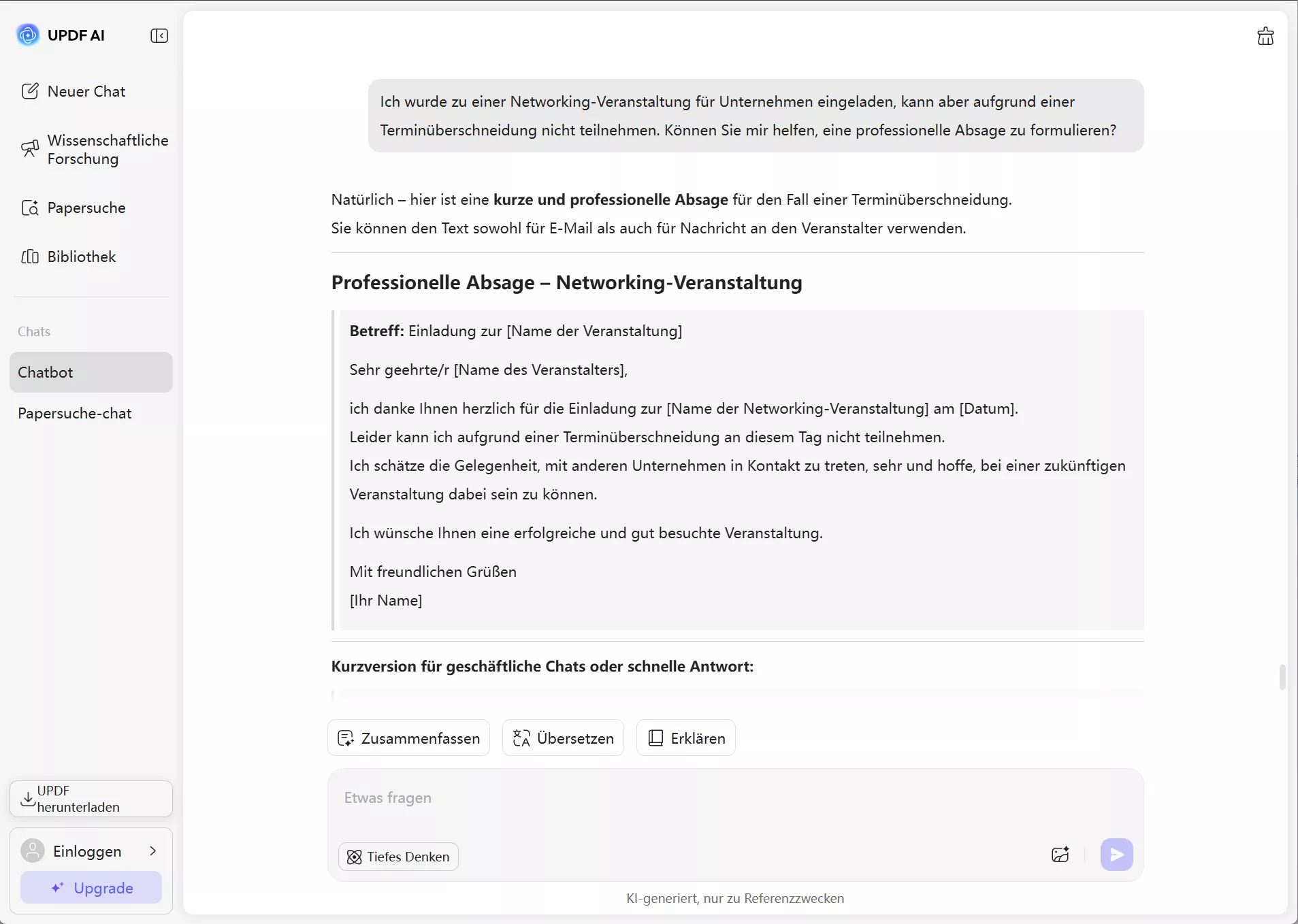This screenshot has height=924, width=1298.
Task: Select the Neuer Chat pencil icon
Action: coord(31,90)
